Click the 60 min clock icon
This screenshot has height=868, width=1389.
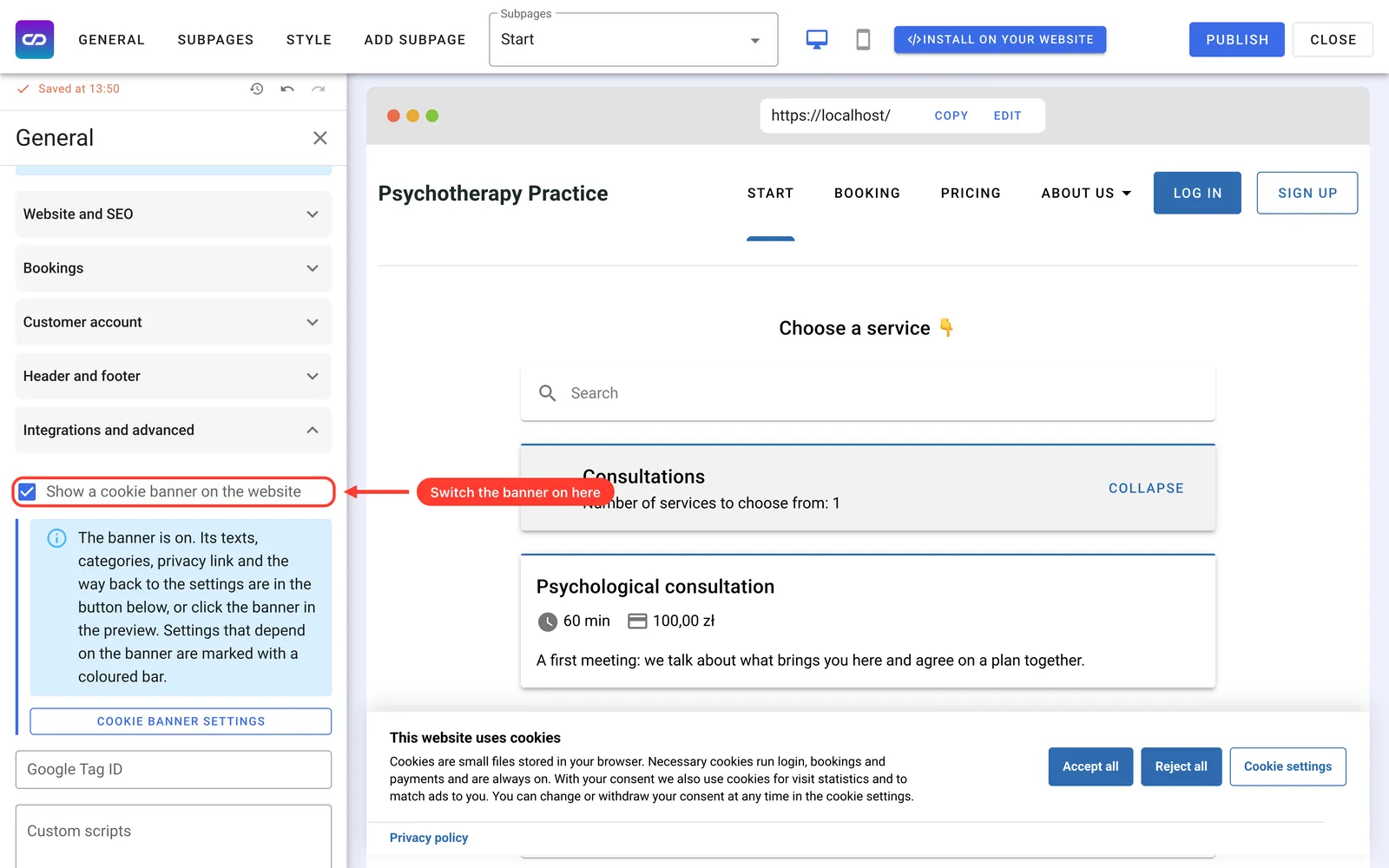click(x=548, y=621)
